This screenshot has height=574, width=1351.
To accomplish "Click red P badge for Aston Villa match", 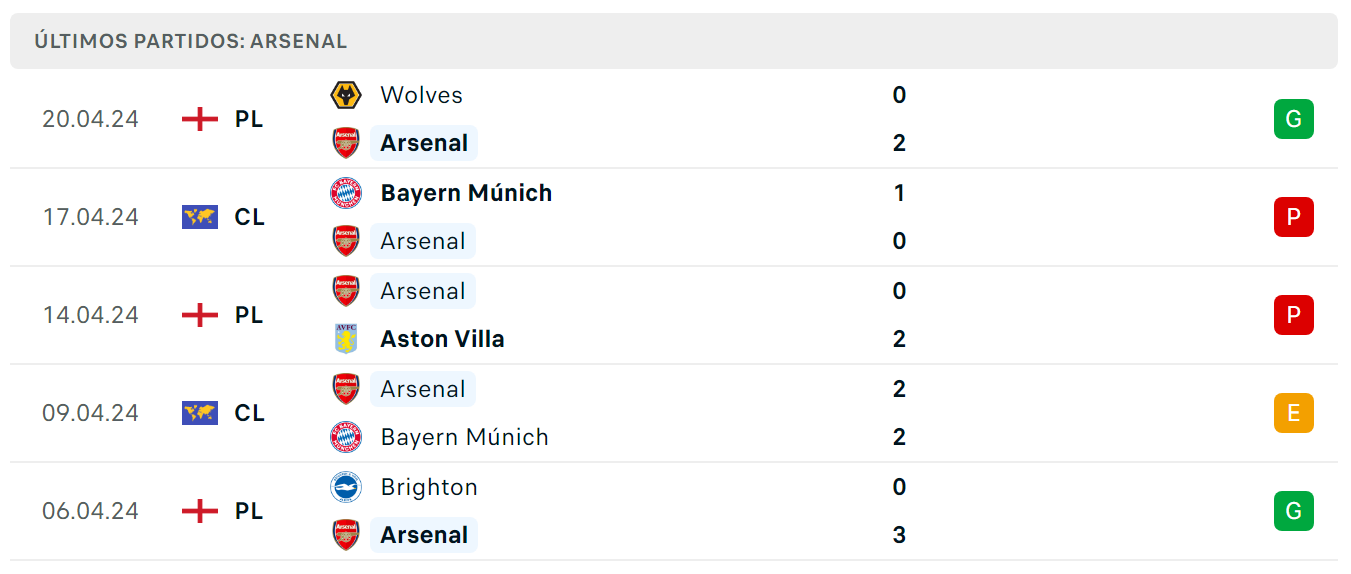I will 1293,315.
